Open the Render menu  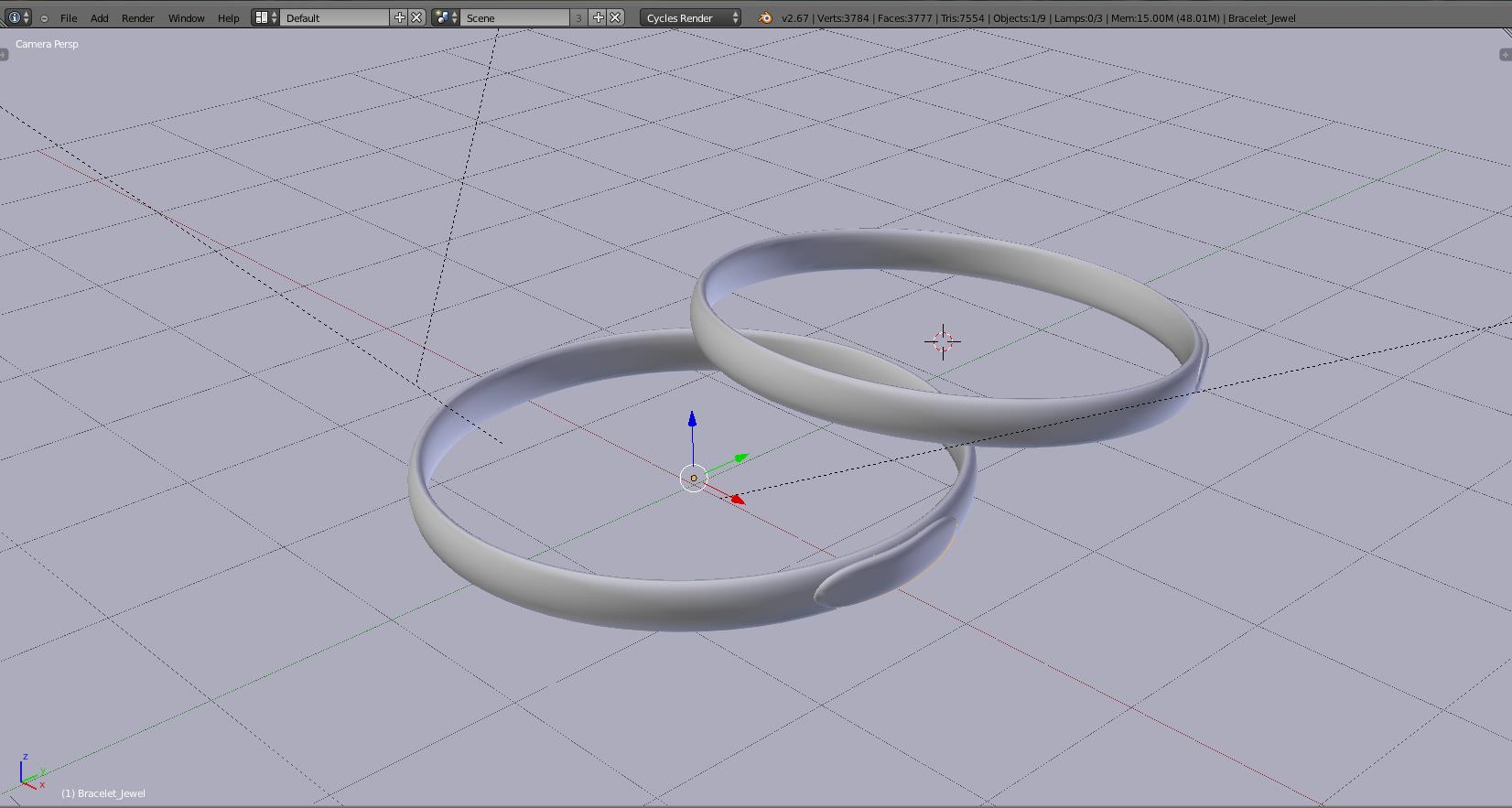coord(137,17)
